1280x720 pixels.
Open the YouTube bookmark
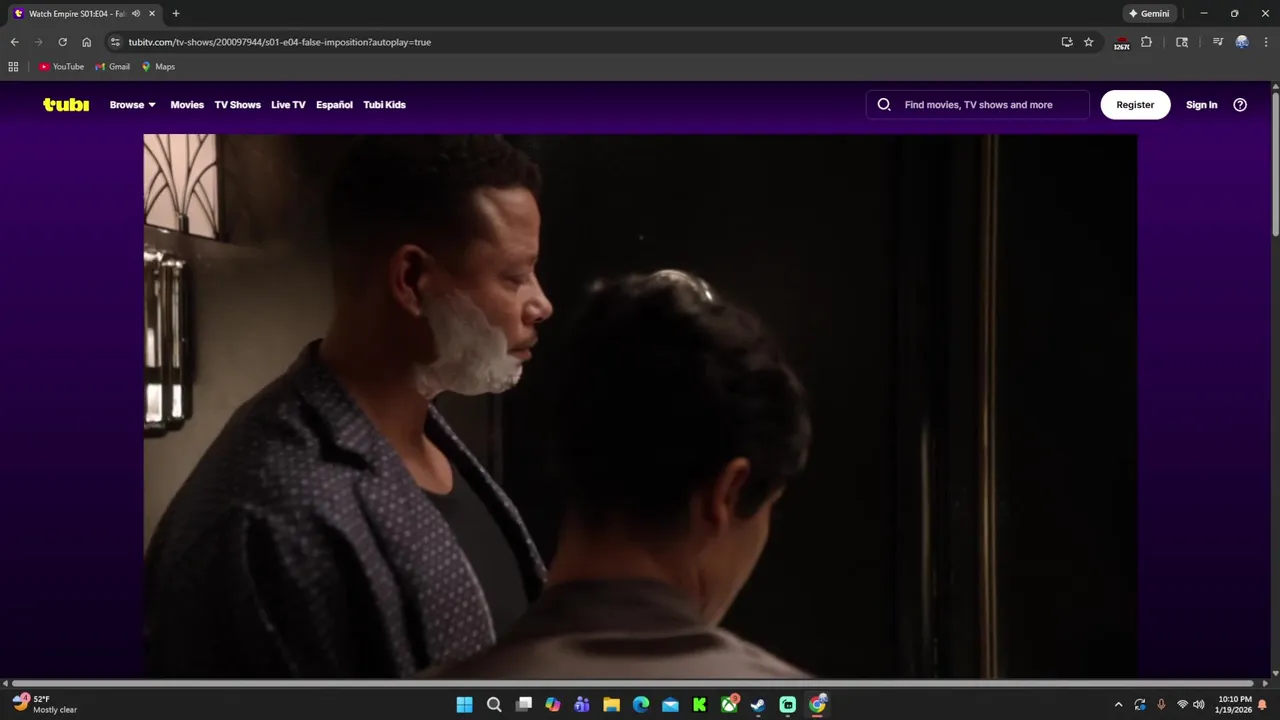coord(61,67)
